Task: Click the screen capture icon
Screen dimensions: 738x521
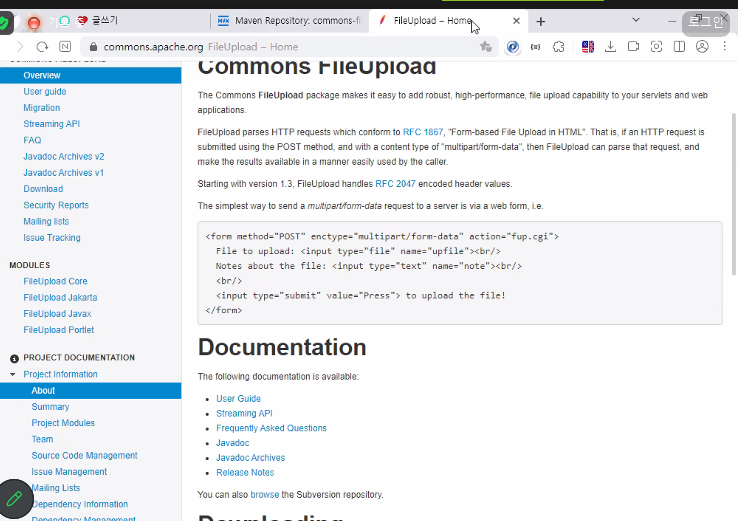Action: click(656, 47)
